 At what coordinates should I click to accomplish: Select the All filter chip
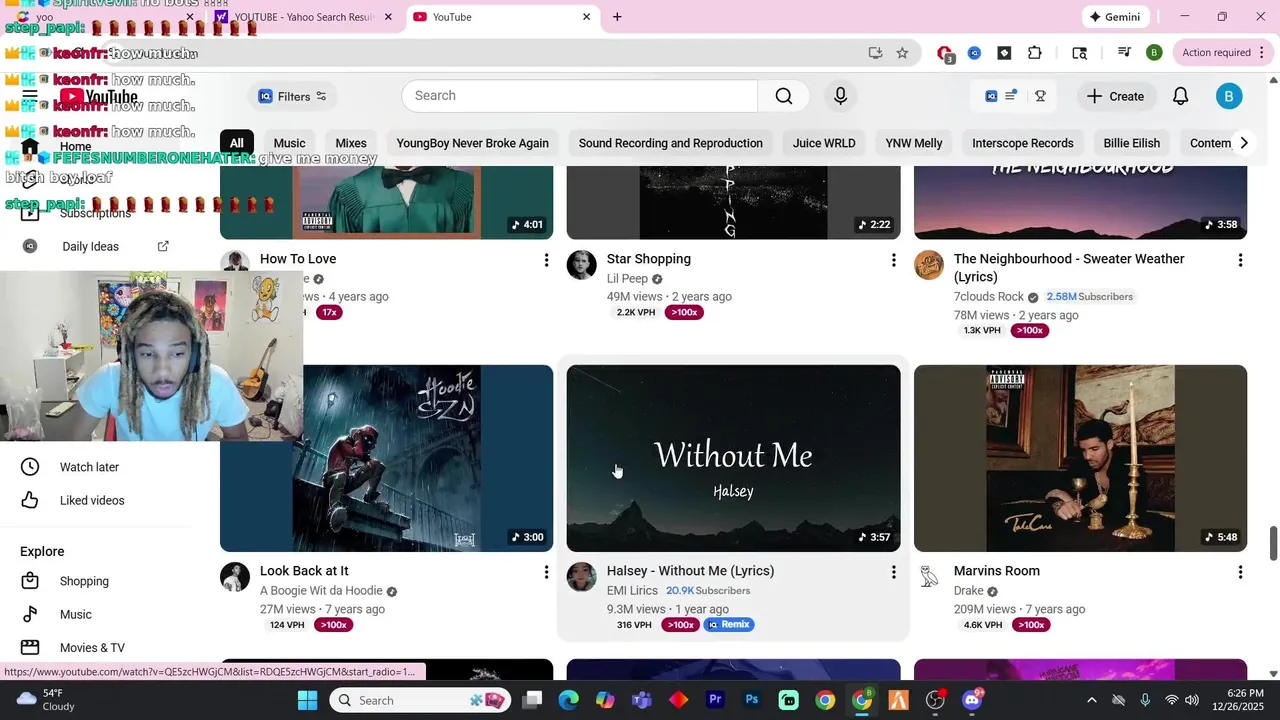pyautogui.click(x=237, y=143)
